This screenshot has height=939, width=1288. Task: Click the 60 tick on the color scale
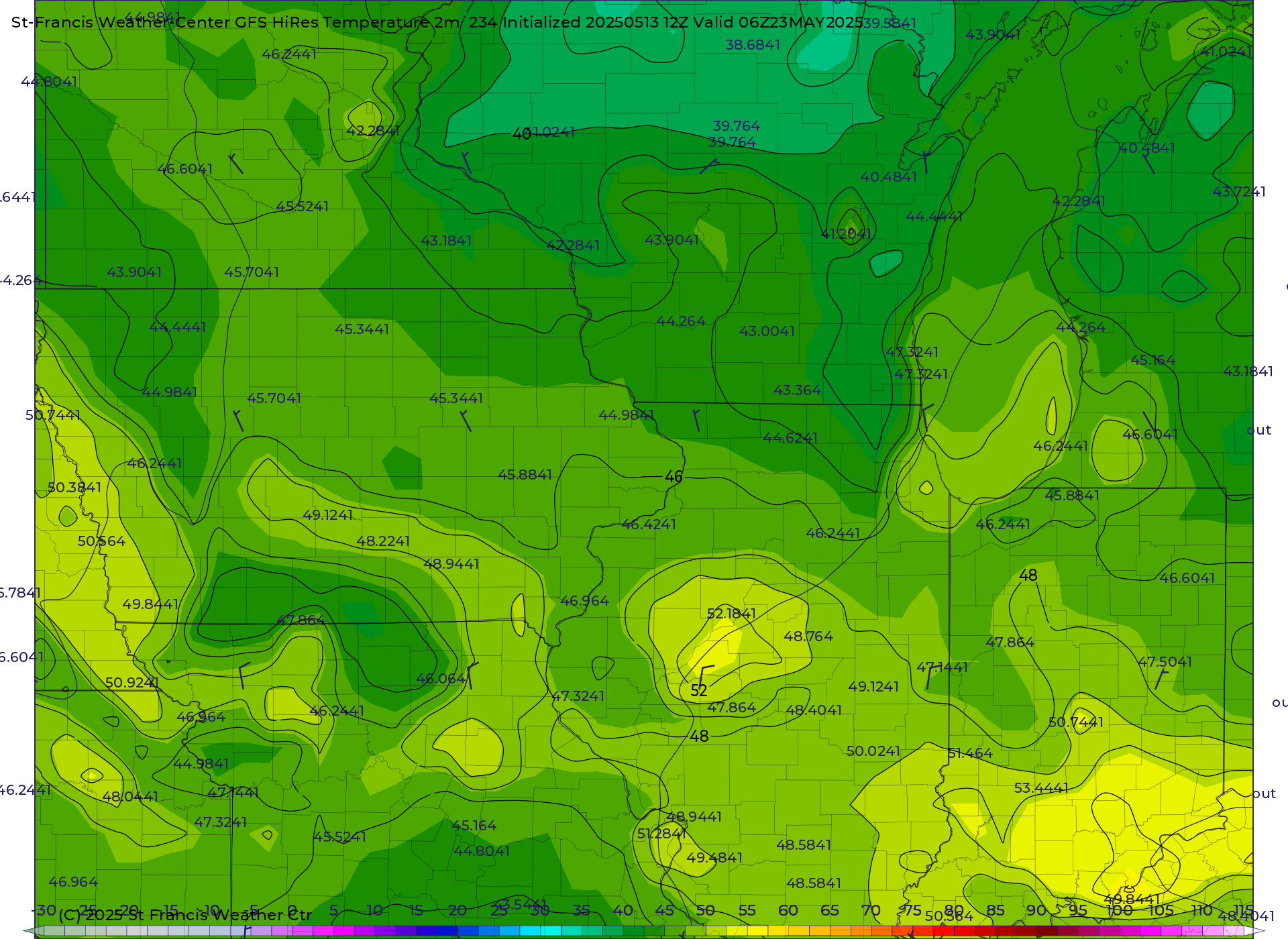[x=788, y=911]
